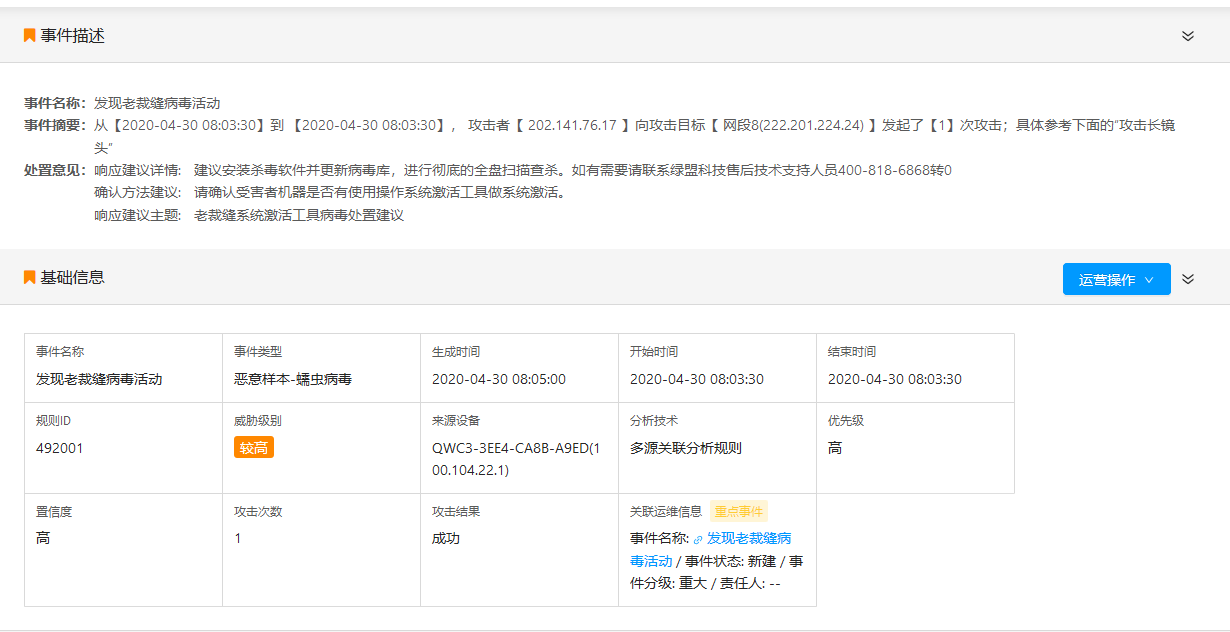The width and height of the screenshot is (1230, 632).
Task: Open the 运营操作 dropdown button
Action: [1116, 280]
